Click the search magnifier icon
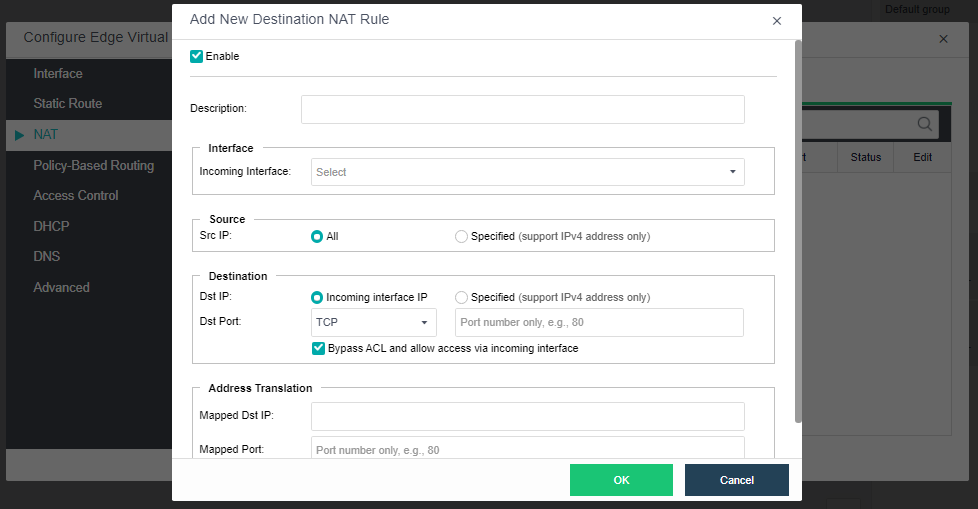Screen dimensions: 978x509 click(x=925, y=124)
